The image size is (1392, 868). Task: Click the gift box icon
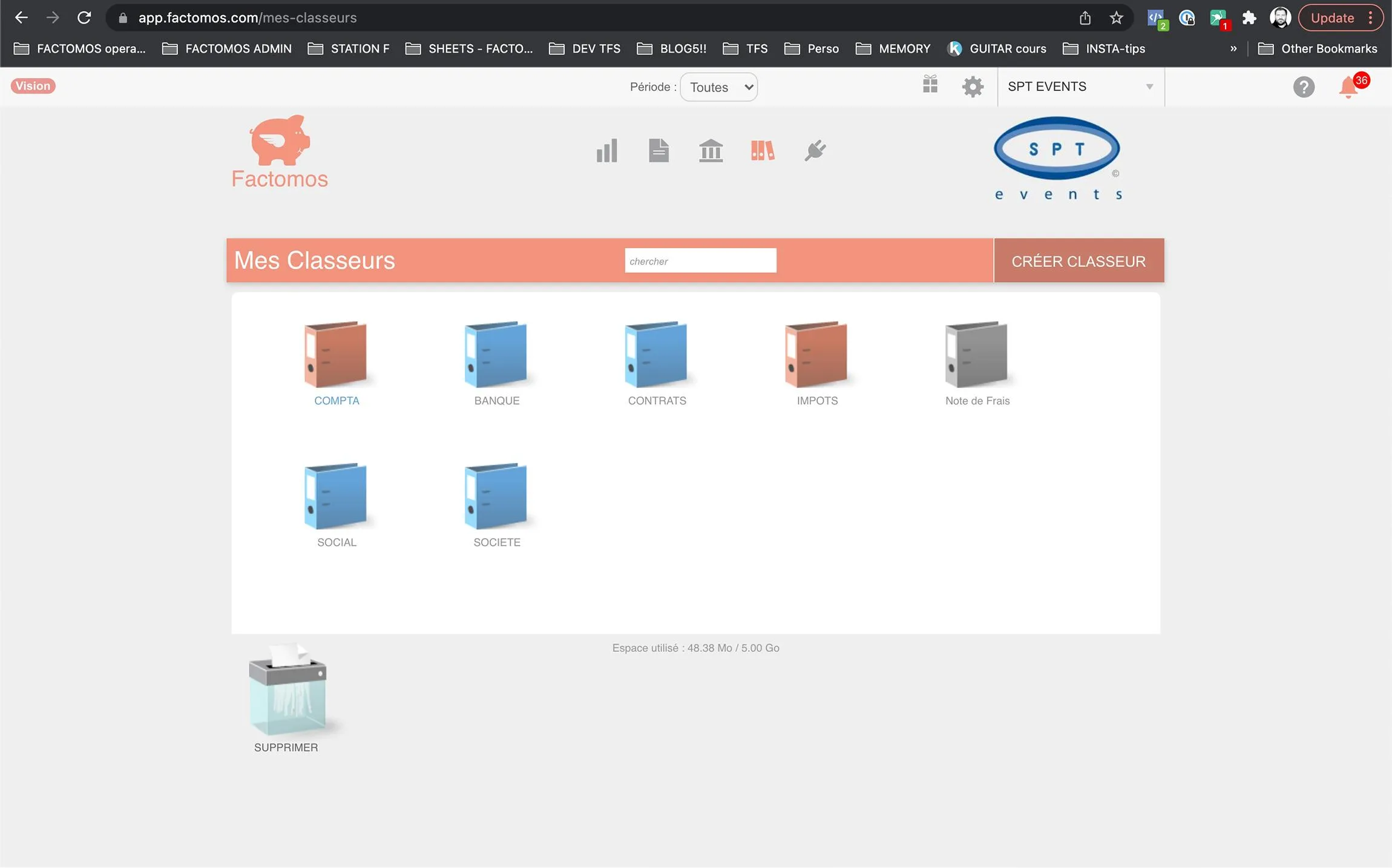[930, 84]
